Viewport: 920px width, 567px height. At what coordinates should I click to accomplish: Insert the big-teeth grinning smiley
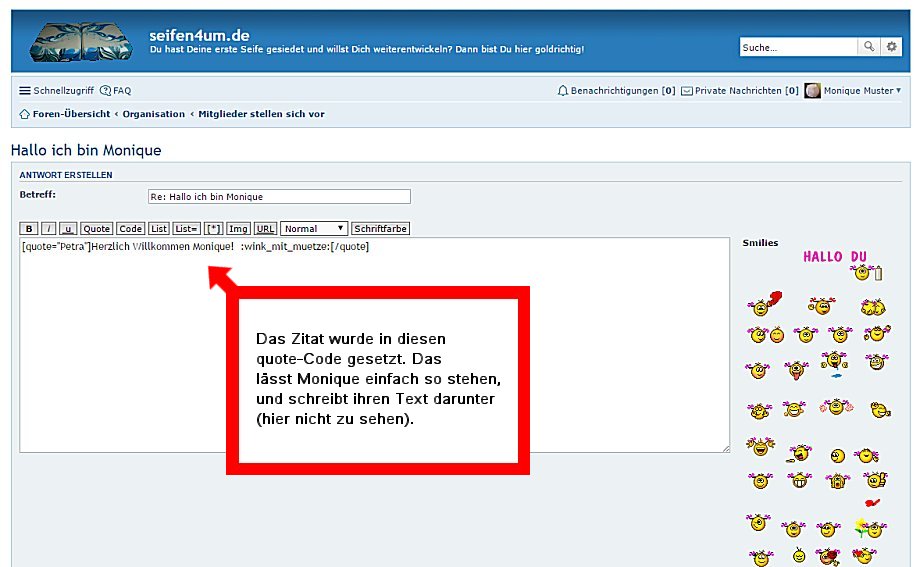click(799, 481)
